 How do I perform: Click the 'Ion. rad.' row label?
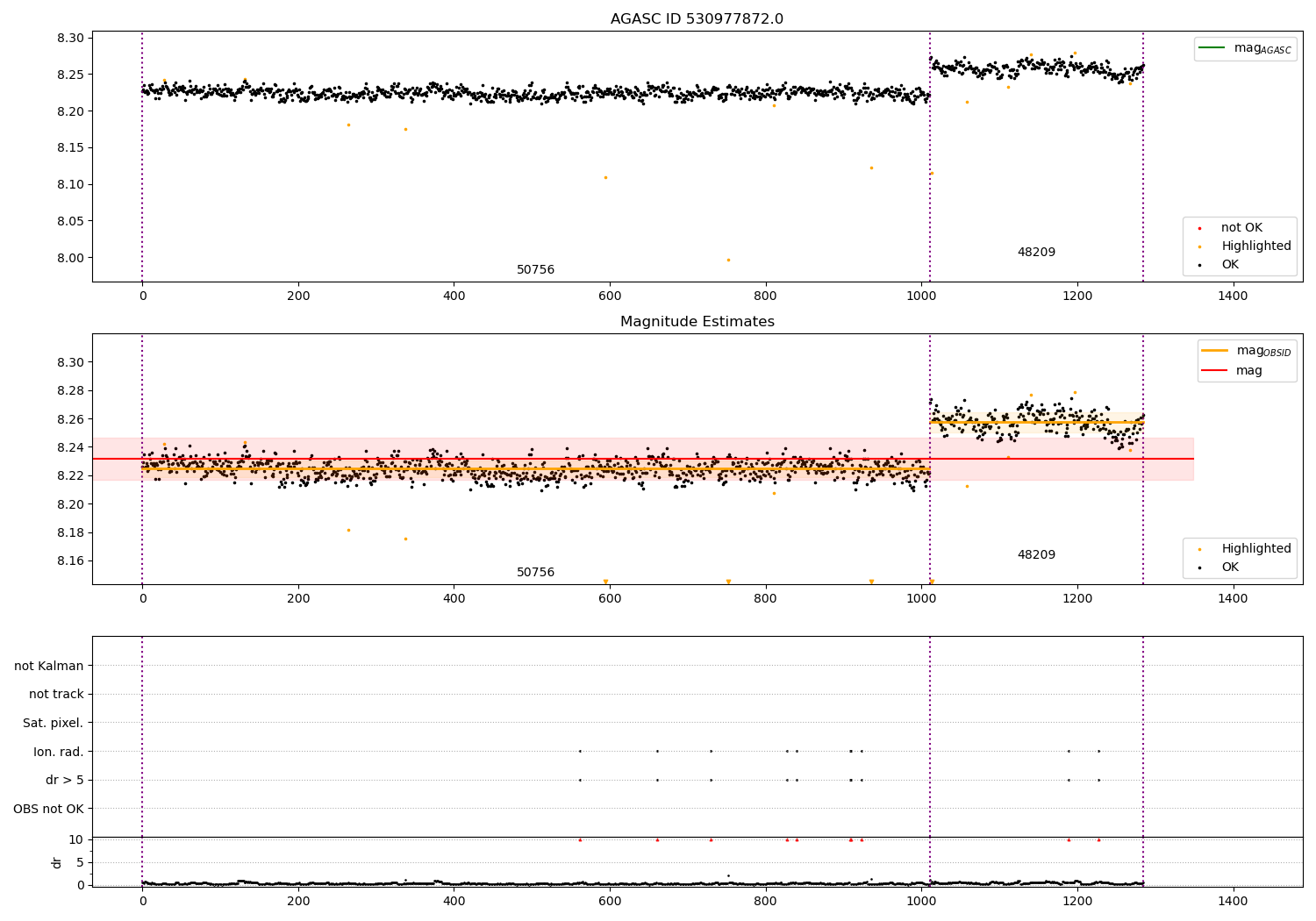pyautogui.click(x=59, y=752)
